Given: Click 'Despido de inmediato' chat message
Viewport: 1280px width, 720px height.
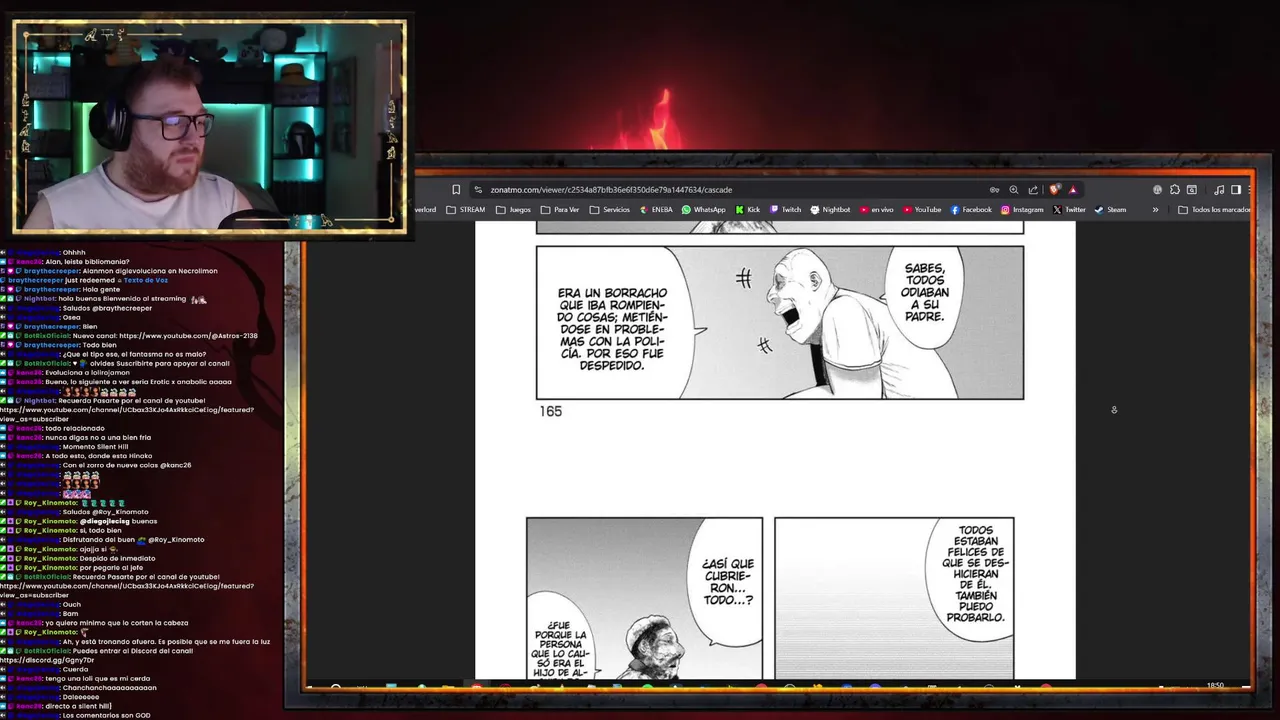Looking at the screenshot, I should [117, 558].
